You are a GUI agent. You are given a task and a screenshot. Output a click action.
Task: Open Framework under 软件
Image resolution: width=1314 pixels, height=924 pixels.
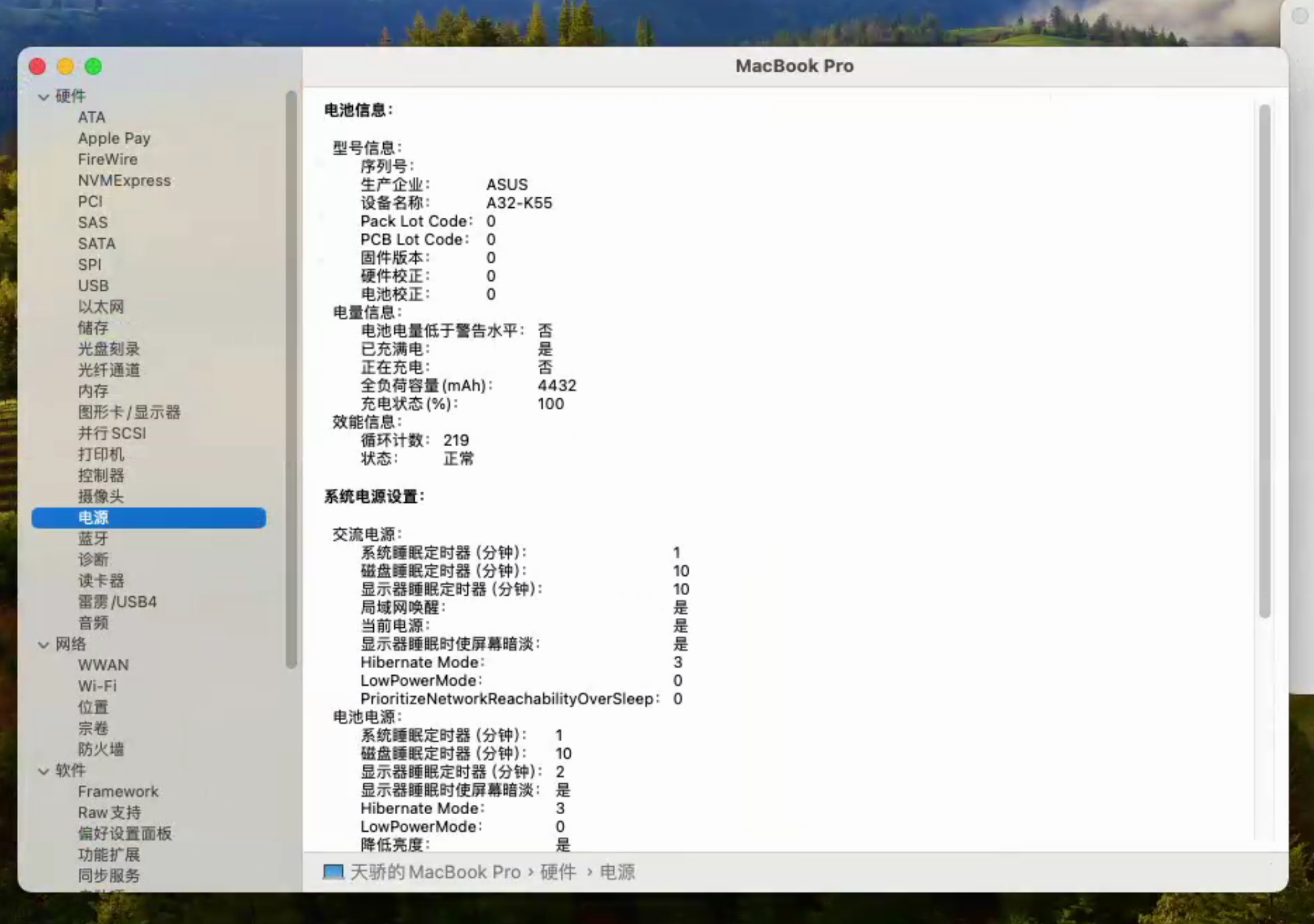[x=118, y=791]
